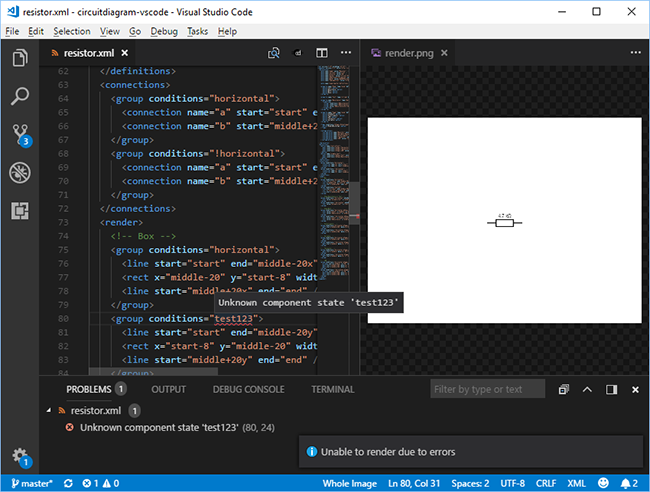Click the 'test123' value on line 80

click(x=233, y=318)
